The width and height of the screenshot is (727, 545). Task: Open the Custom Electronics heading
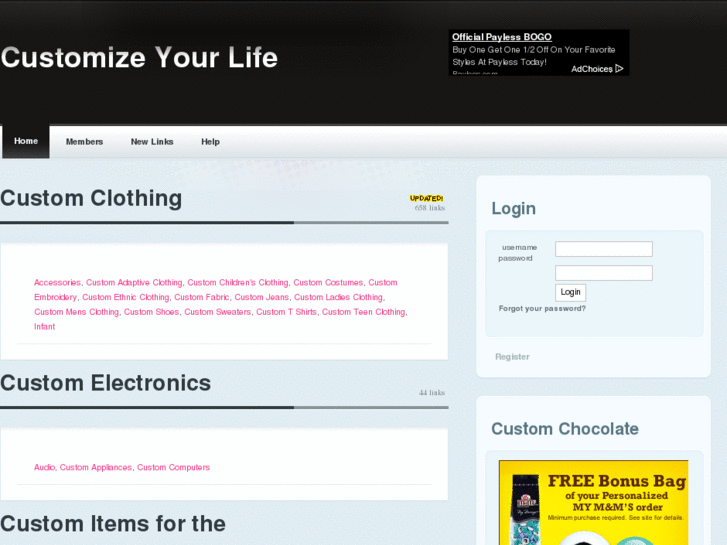click(x=106, y=383)
